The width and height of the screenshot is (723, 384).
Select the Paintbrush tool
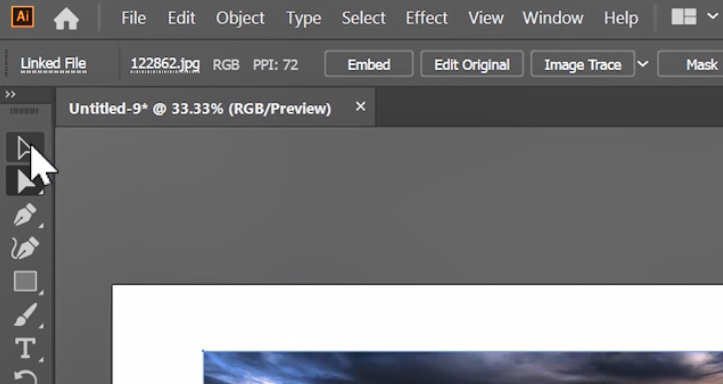25,315
